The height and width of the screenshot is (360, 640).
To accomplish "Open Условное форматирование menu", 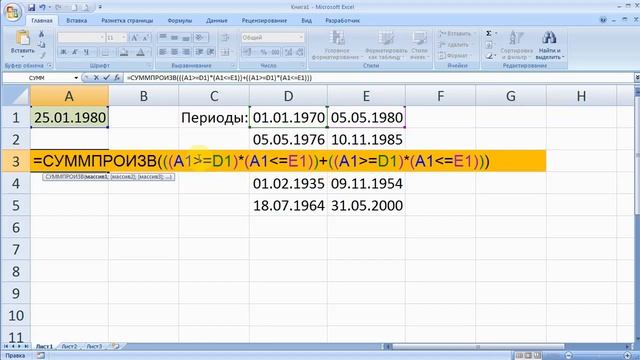I will [337, 45].
